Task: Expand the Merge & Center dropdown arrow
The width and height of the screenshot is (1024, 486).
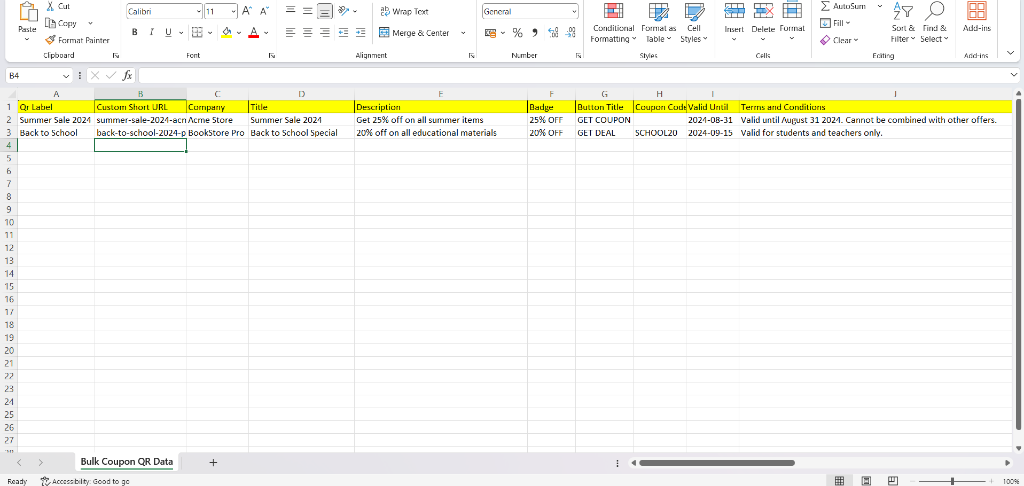Action: click(x=463, y=33)
